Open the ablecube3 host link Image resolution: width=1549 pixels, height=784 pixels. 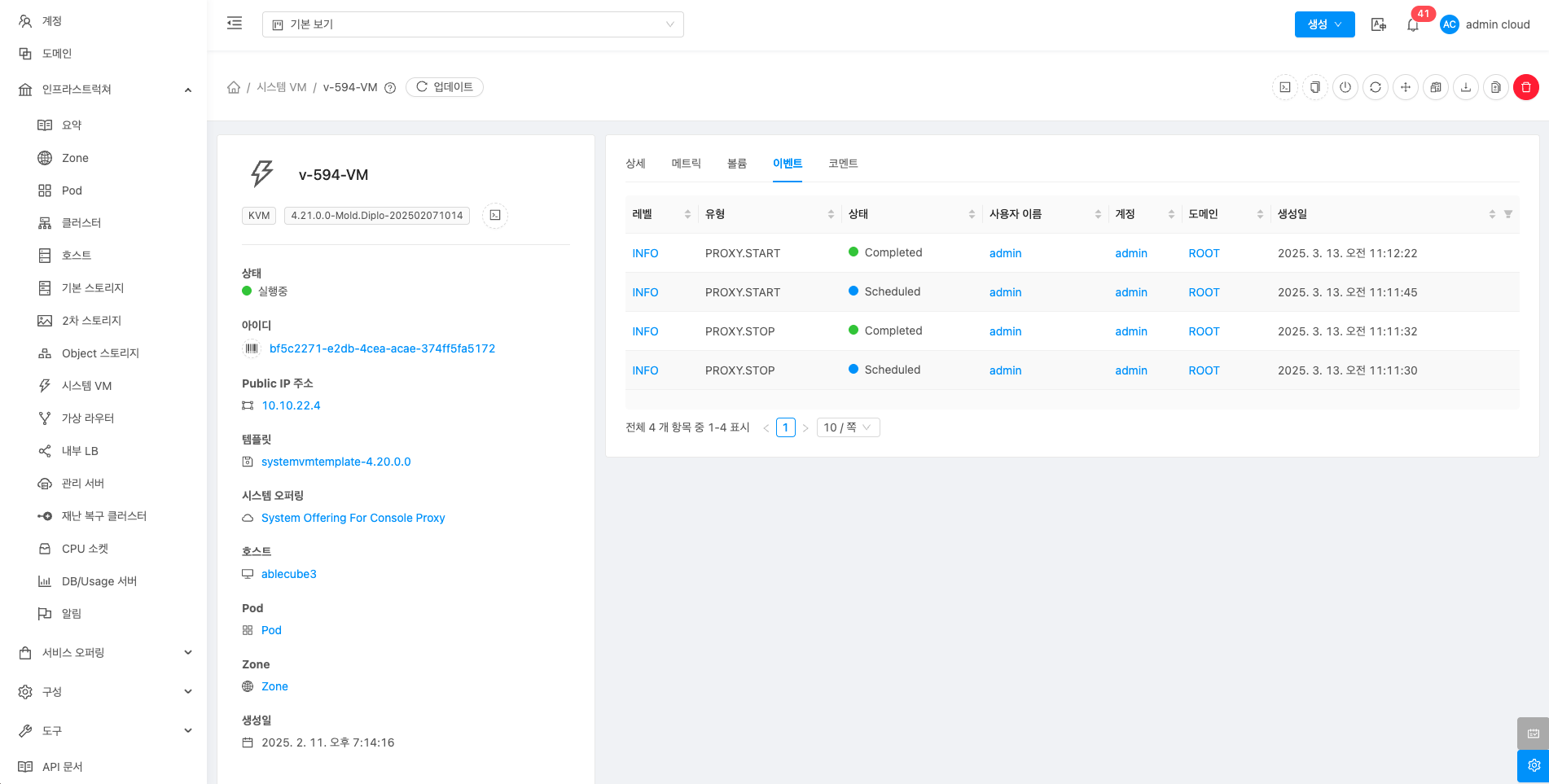288,574
